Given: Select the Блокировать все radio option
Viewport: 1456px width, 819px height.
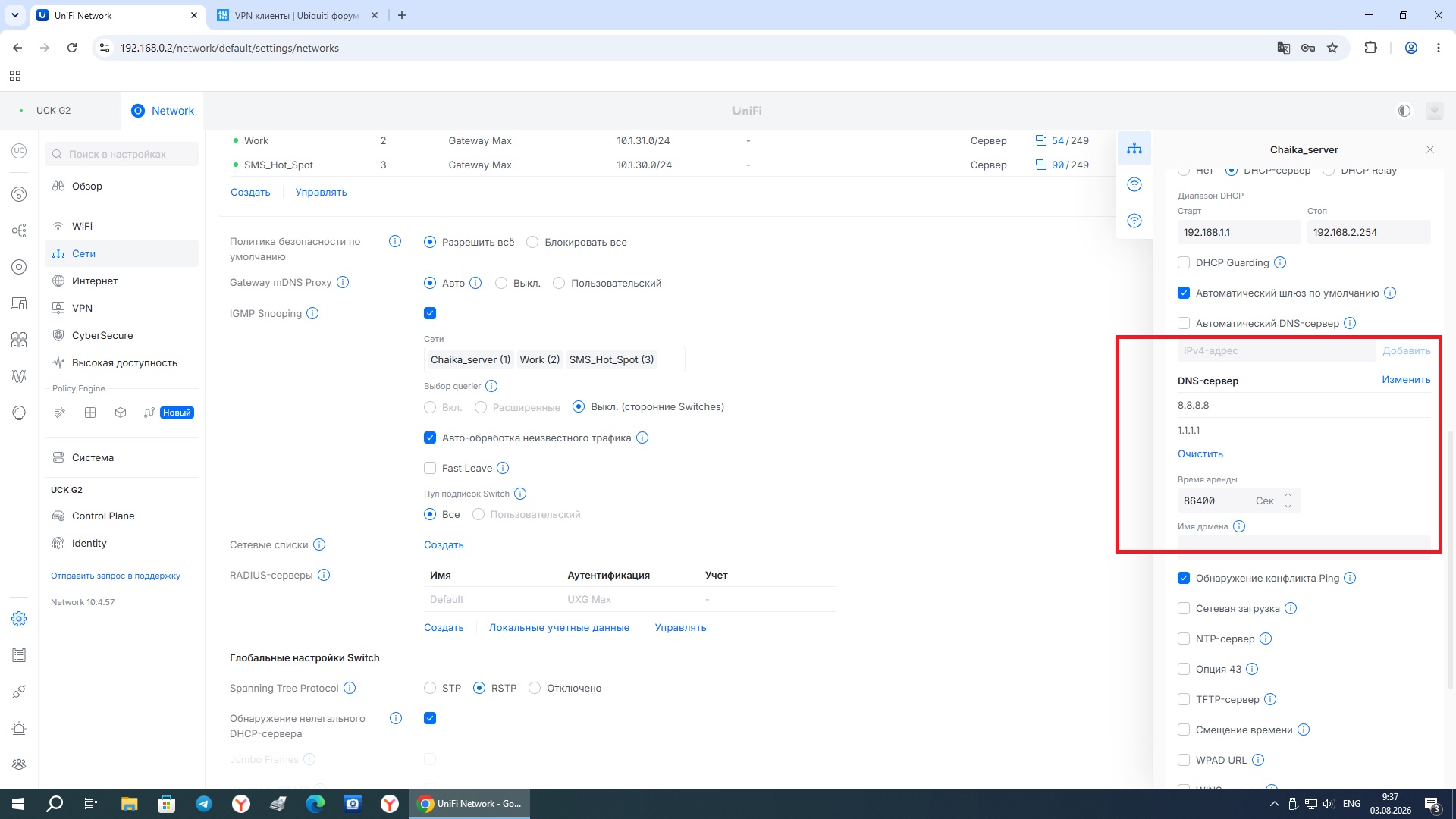Looking at the screenshot, I should coord(532,242).
